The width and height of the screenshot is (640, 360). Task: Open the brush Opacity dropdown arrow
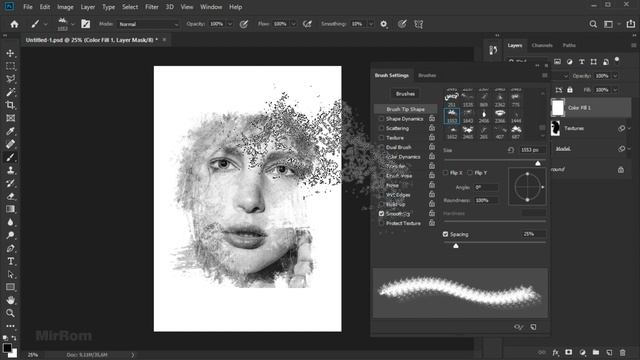pyautogui.click(x=230, y=24)
